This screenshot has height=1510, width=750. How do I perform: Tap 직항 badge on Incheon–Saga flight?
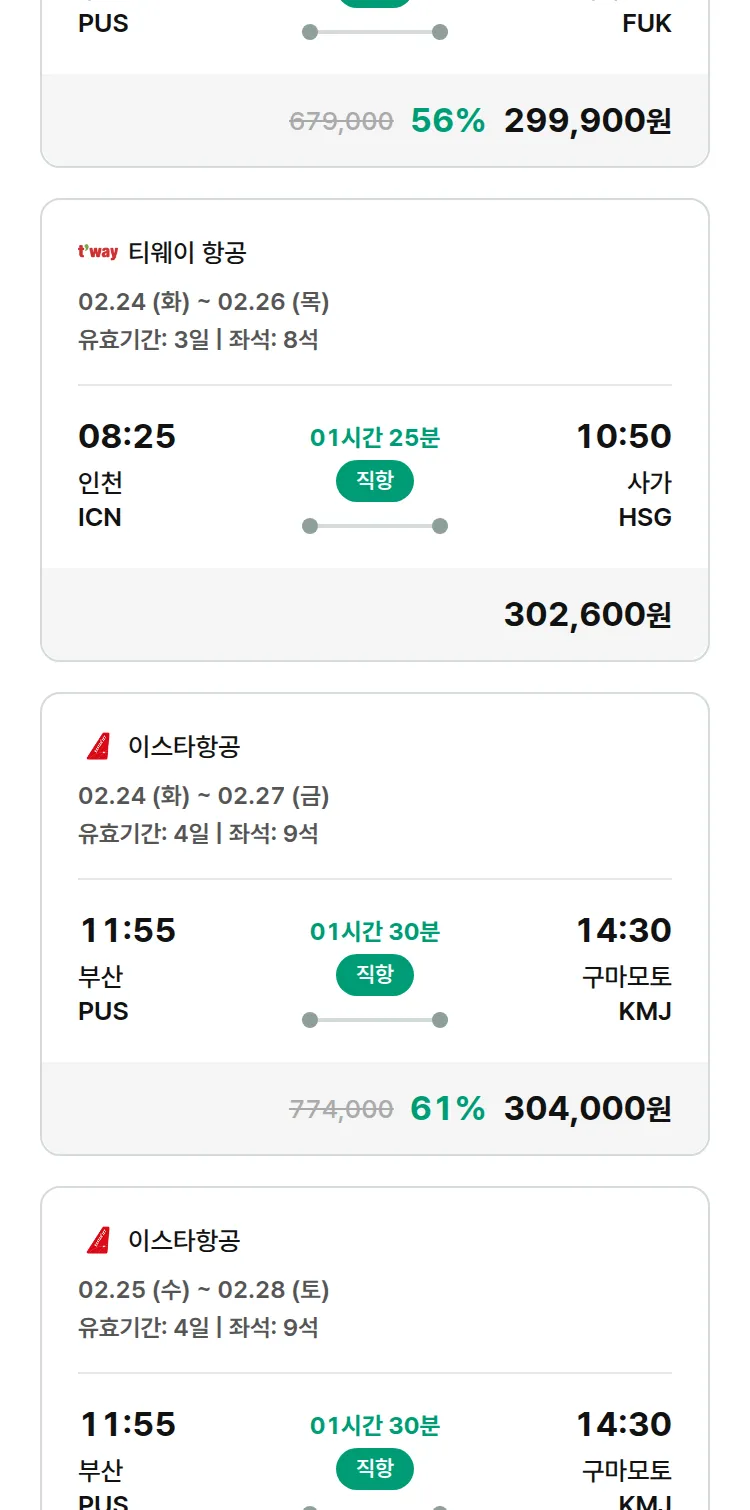374,481
